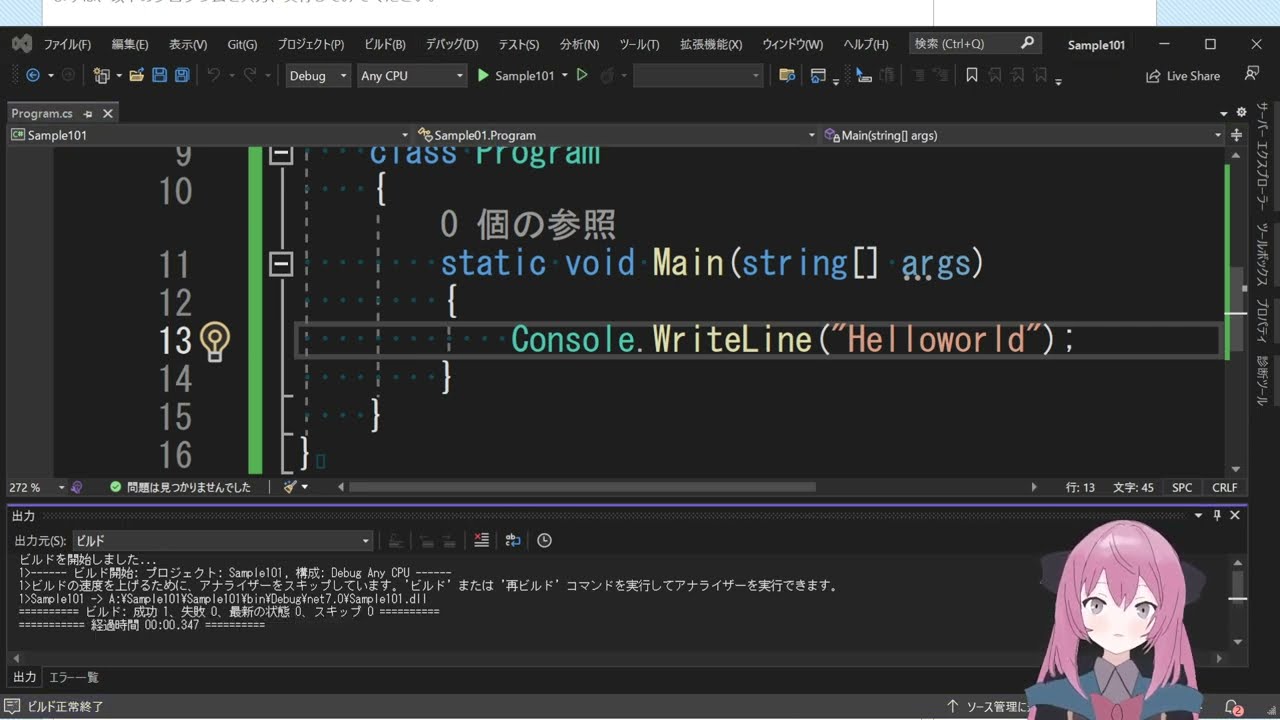Navigate backward with the blue back arrow
This screenshot has width=1280, height=720.
pyautogui.click(x=33, y=76)
